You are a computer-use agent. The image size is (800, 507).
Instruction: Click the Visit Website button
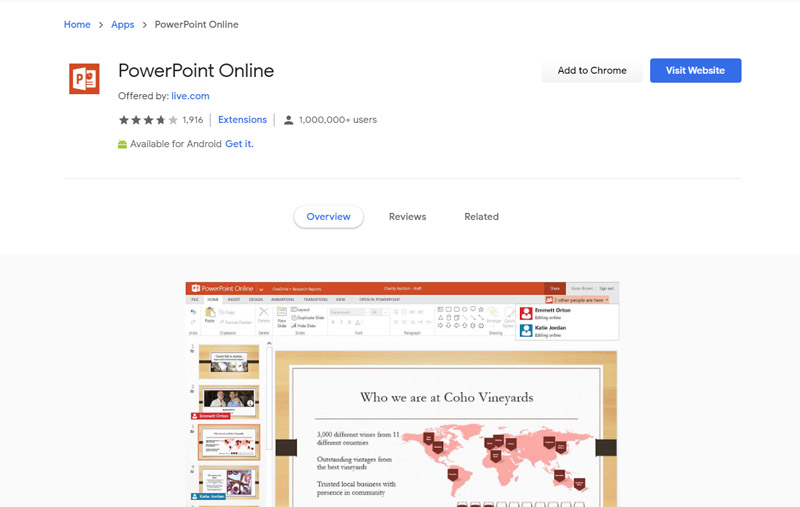click(x=695, y=71)
